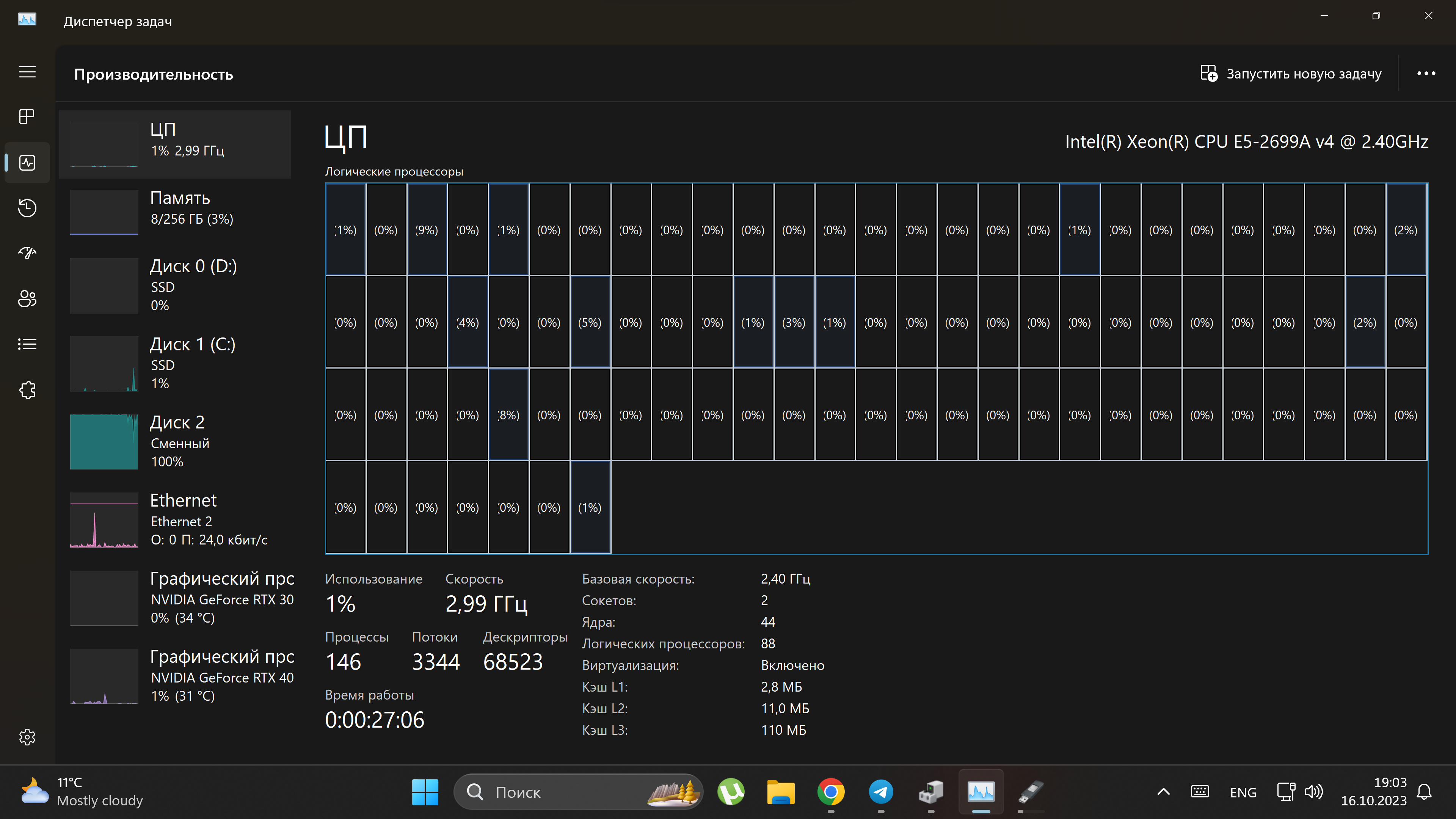Click the 9% logical processor cell

pyautogui.click(x=427, y=229)
